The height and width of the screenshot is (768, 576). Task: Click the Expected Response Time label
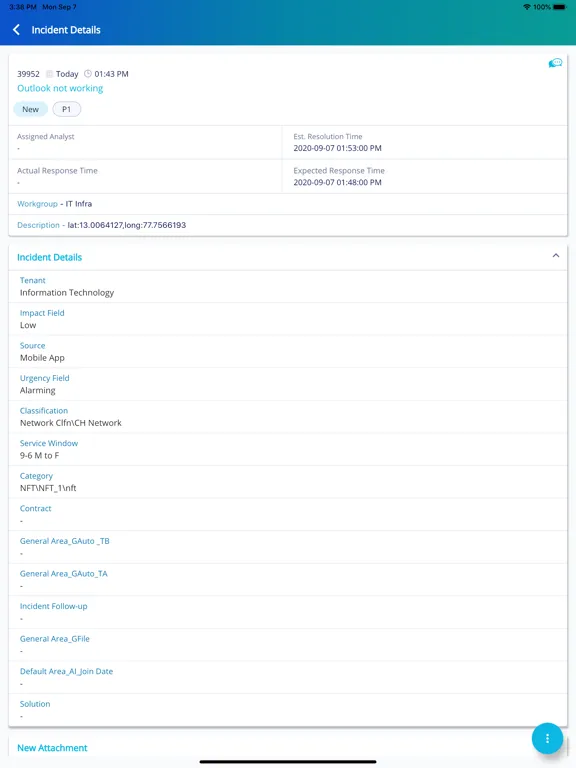click(x=339, y=171)
